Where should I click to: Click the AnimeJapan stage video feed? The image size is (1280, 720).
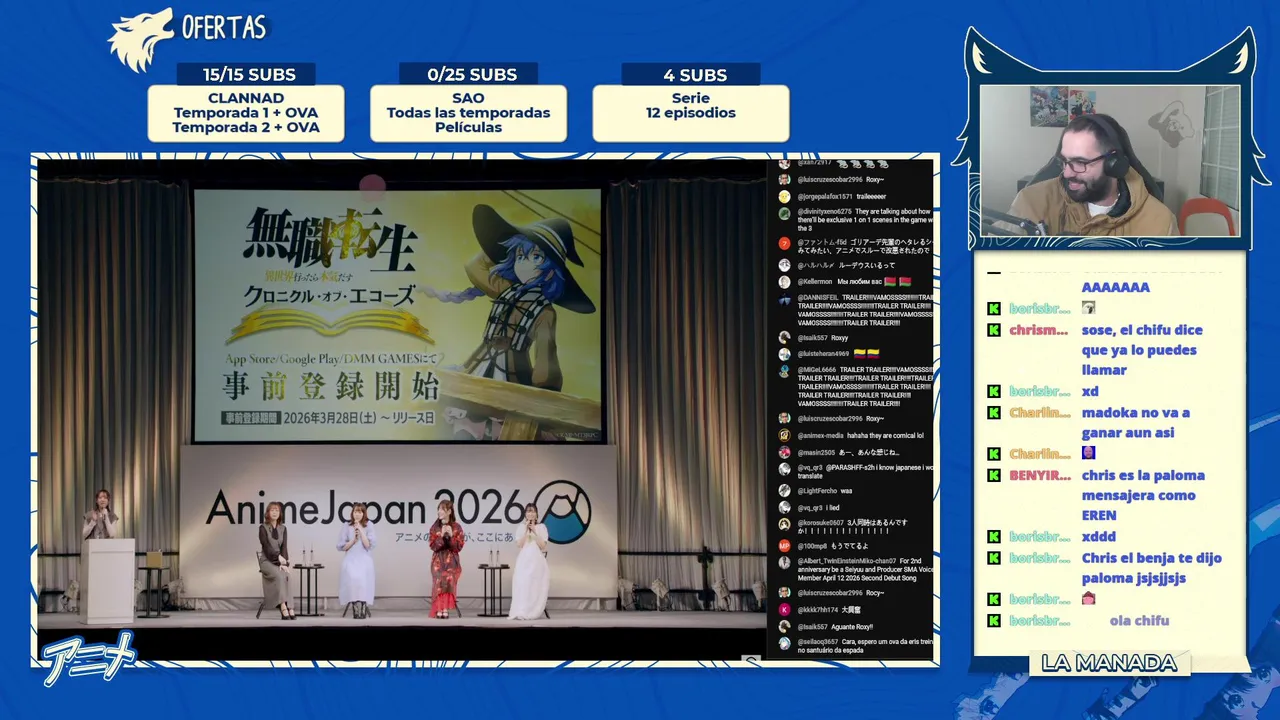(402, 408)
